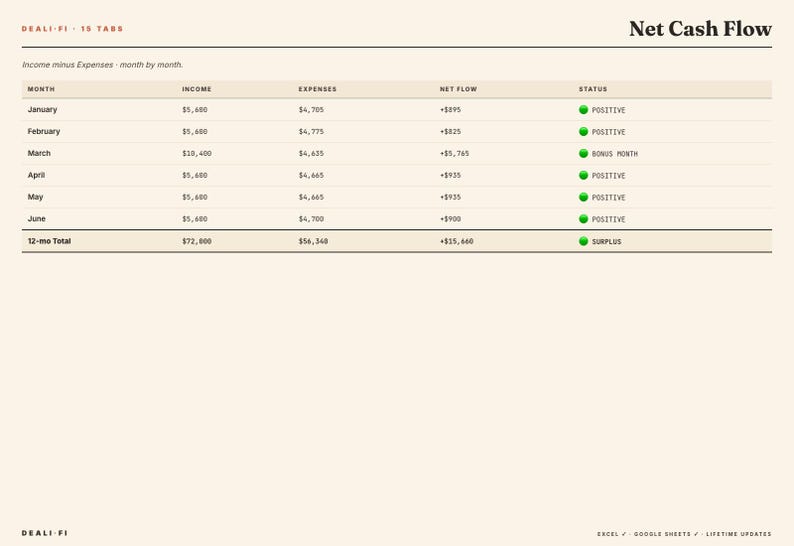Screen dimensions: 794x546
Task: Click January's expenses cell
Action: [x=311, y=110]
